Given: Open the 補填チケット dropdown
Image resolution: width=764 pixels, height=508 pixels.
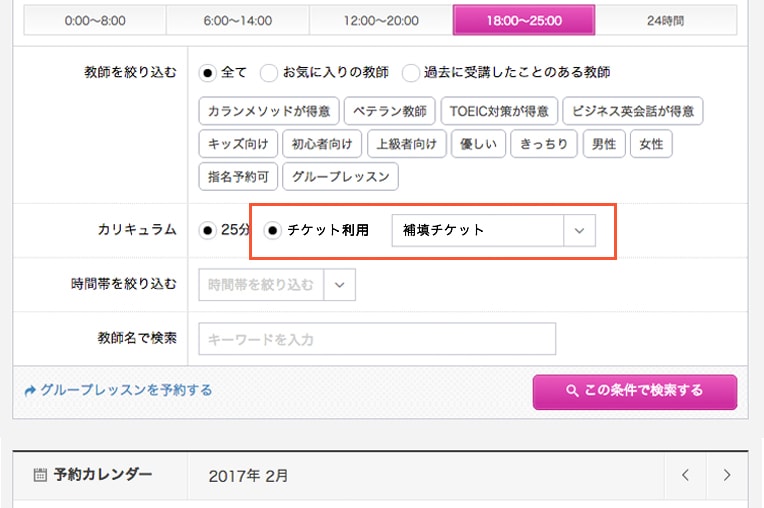Looking at the screenshot, I should (x=493, y=230).
